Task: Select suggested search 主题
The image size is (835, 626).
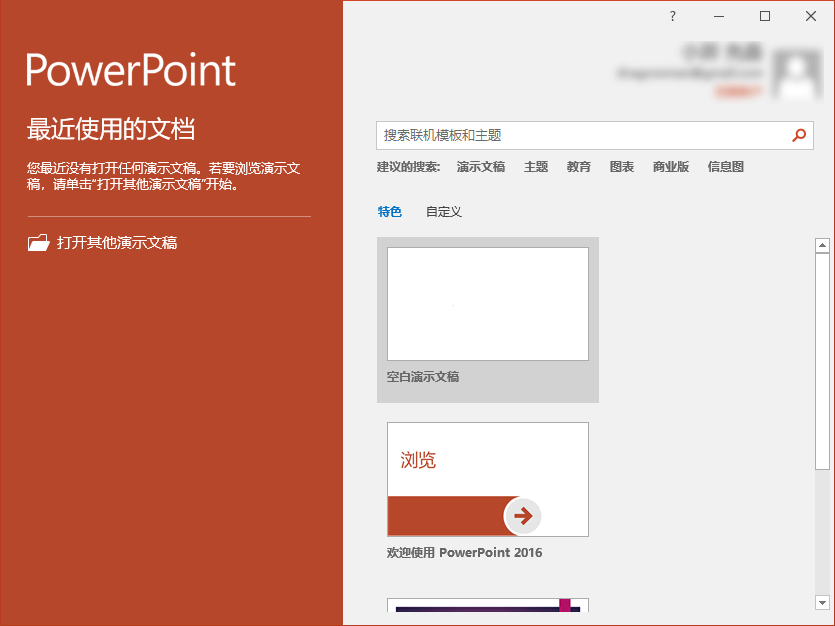Action: pyautogui.click(x=536, y=167)
